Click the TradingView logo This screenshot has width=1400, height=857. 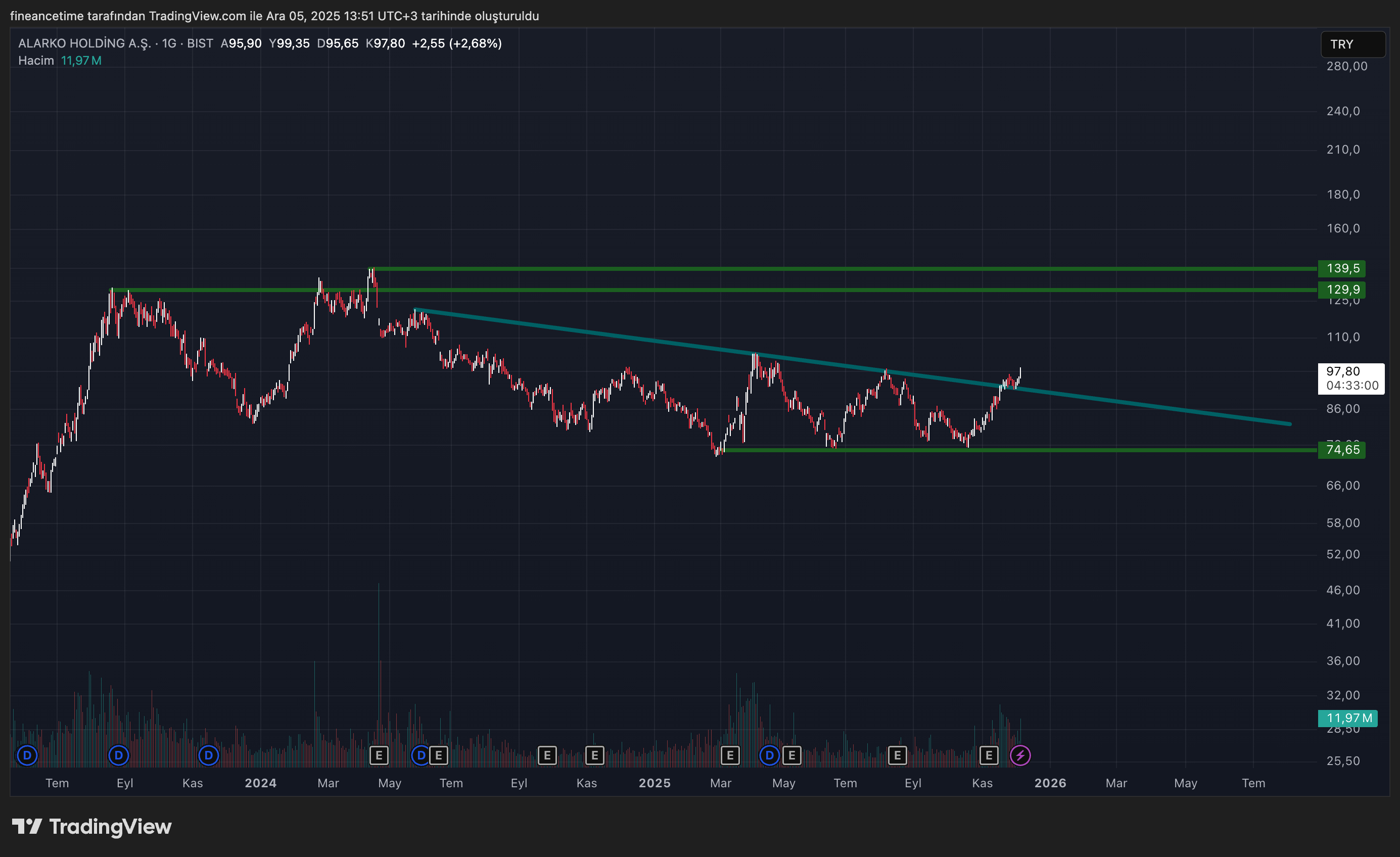pos(92,826)
